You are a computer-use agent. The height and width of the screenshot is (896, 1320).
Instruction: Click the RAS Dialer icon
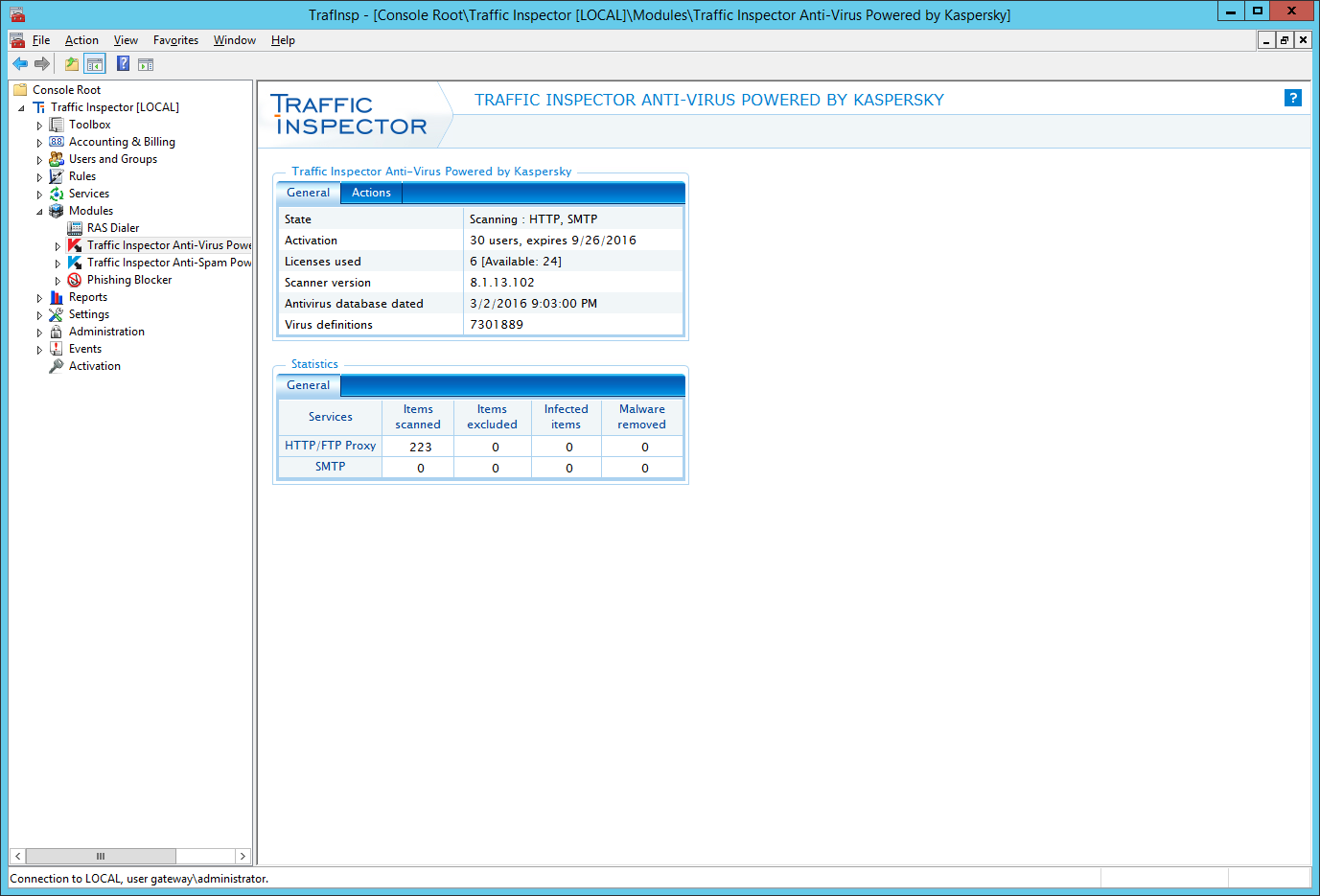(75, 228)
